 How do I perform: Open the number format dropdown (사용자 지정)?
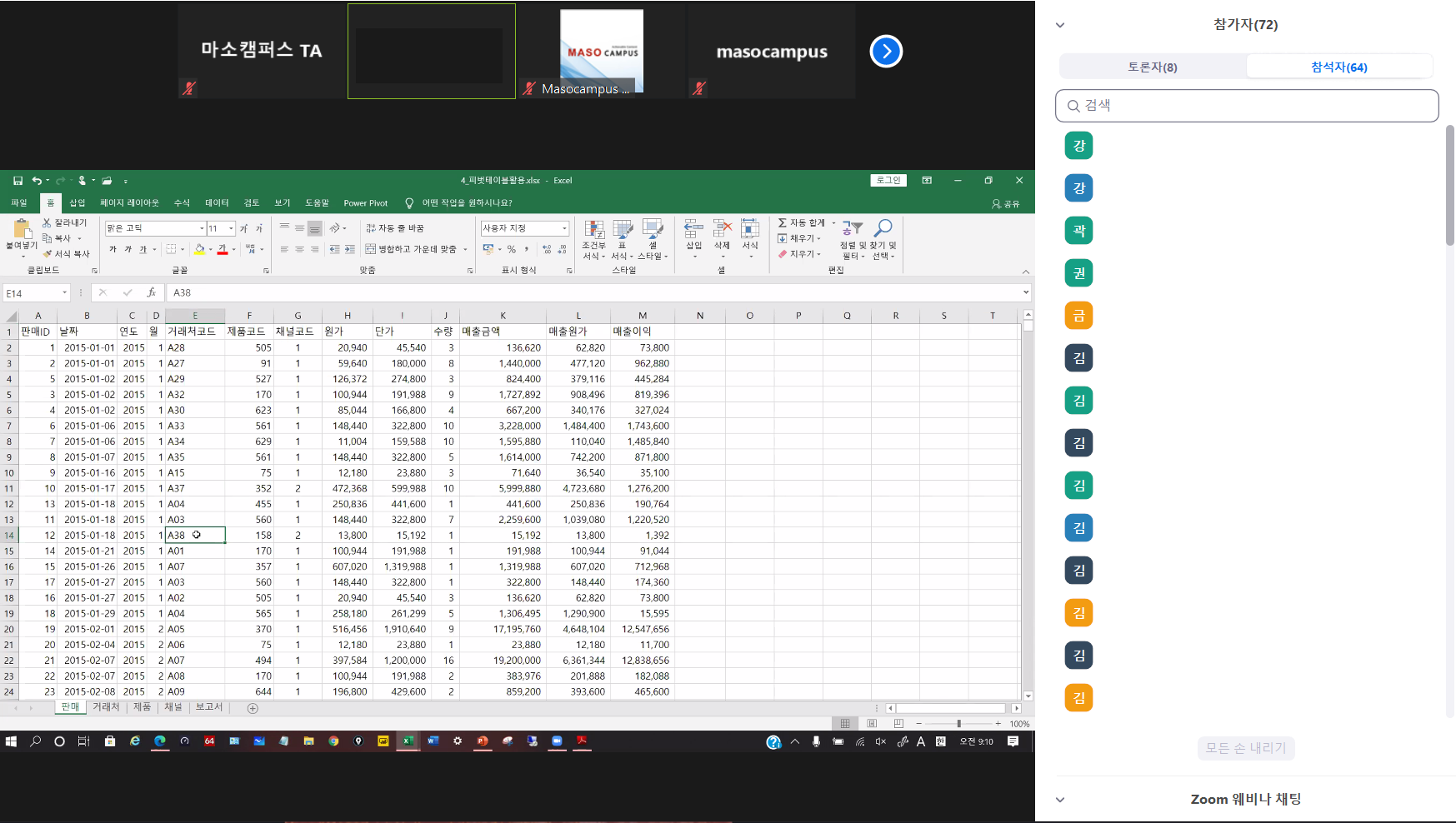click(x=564, y=228)
